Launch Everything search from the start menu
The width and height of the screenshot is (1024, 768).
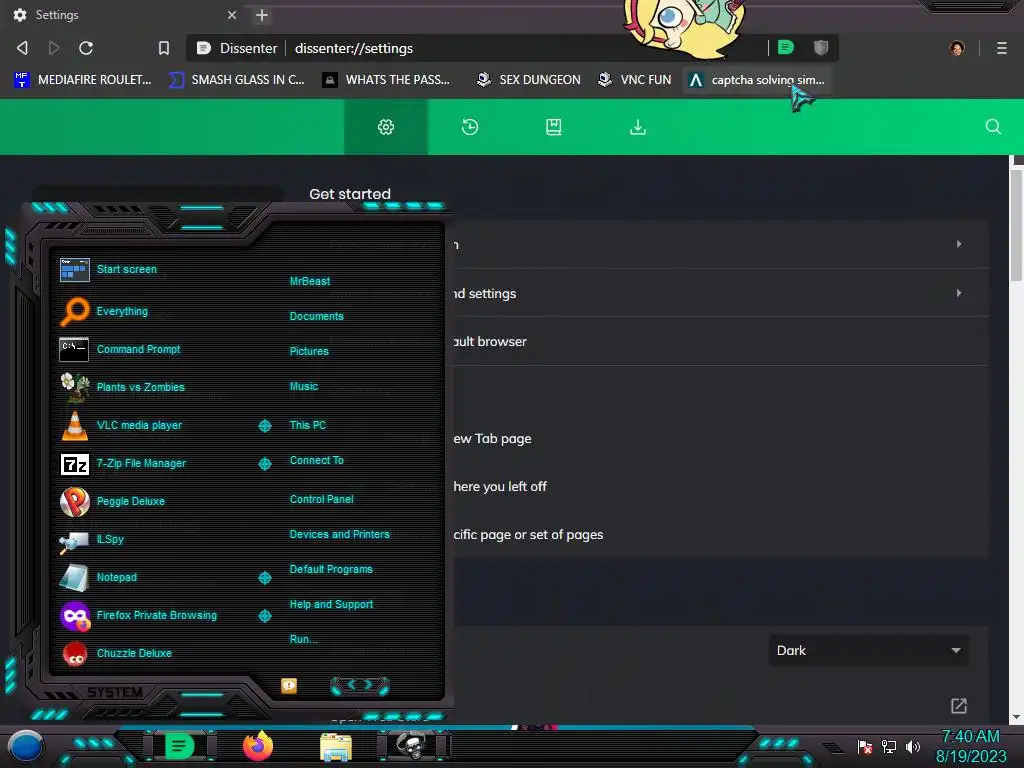pos(122,312)
